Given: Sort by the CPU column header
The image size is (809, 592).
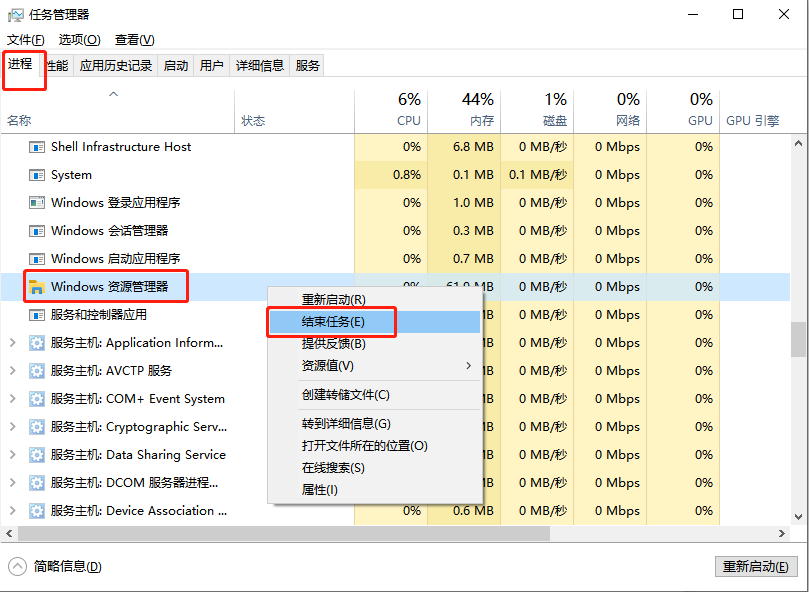Looking at the screenshot, I should (391, 111).
